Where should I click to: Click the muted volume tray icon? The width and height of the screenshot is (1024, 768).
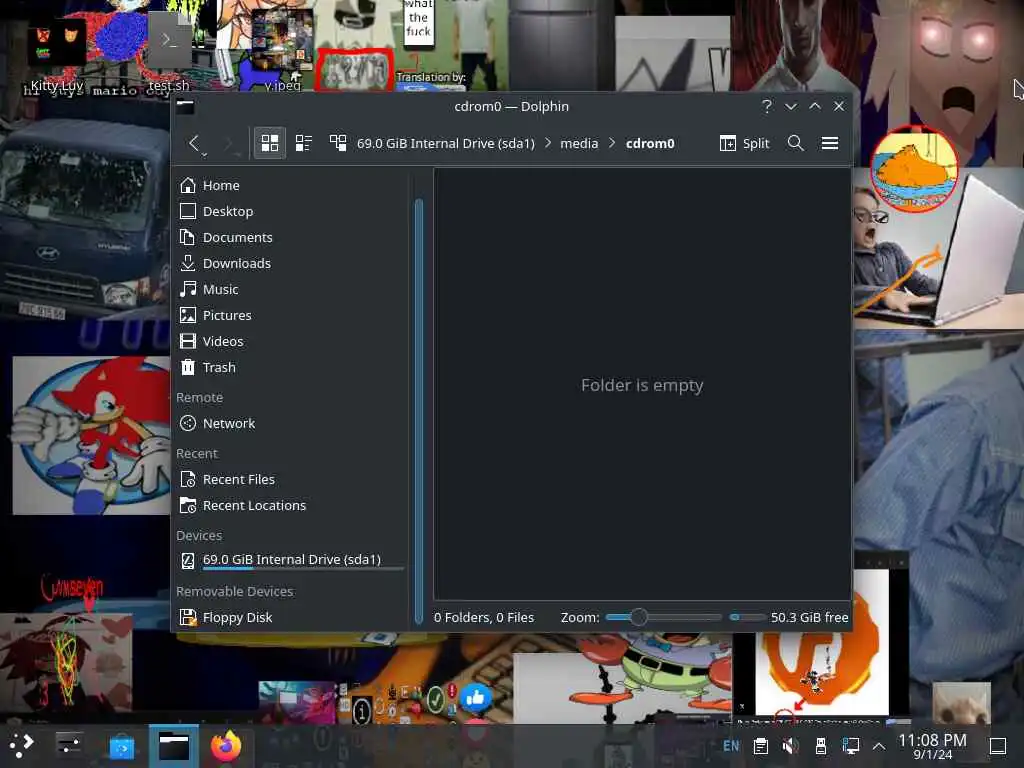click(x=790, y=746)
